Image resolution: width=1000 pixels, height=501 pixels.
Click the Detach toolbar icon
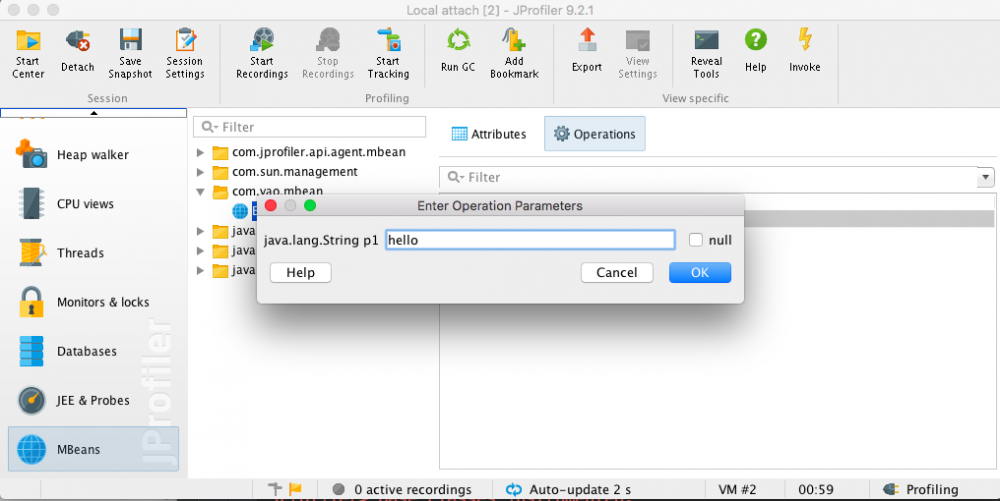coord(78,51)
